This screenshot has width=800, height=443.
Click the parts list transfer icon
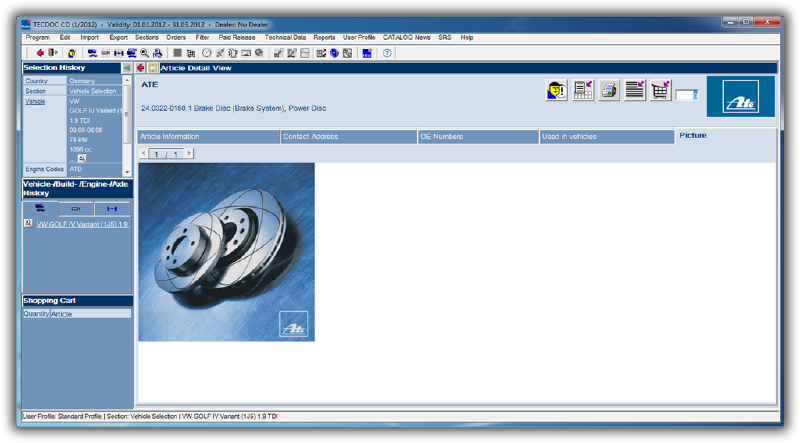click(583, 90)
